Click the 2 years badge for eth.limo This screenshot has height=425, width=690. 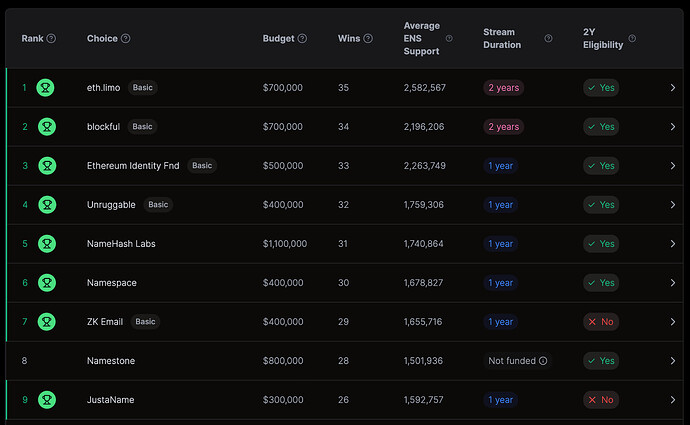(x=503, y=88)
